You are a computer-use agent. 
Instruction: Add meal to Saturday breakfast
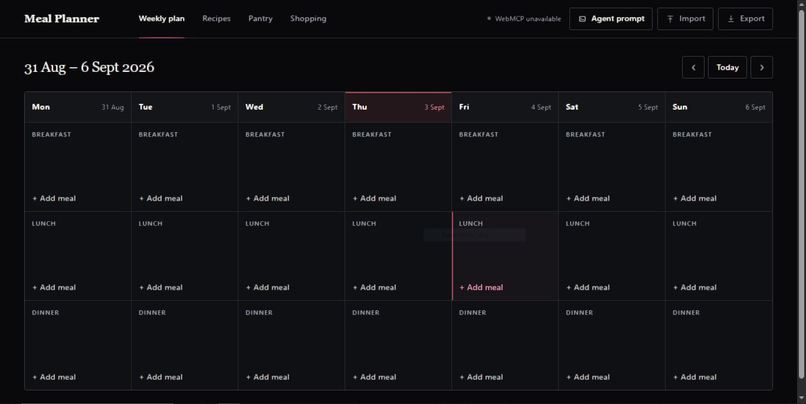588,198
